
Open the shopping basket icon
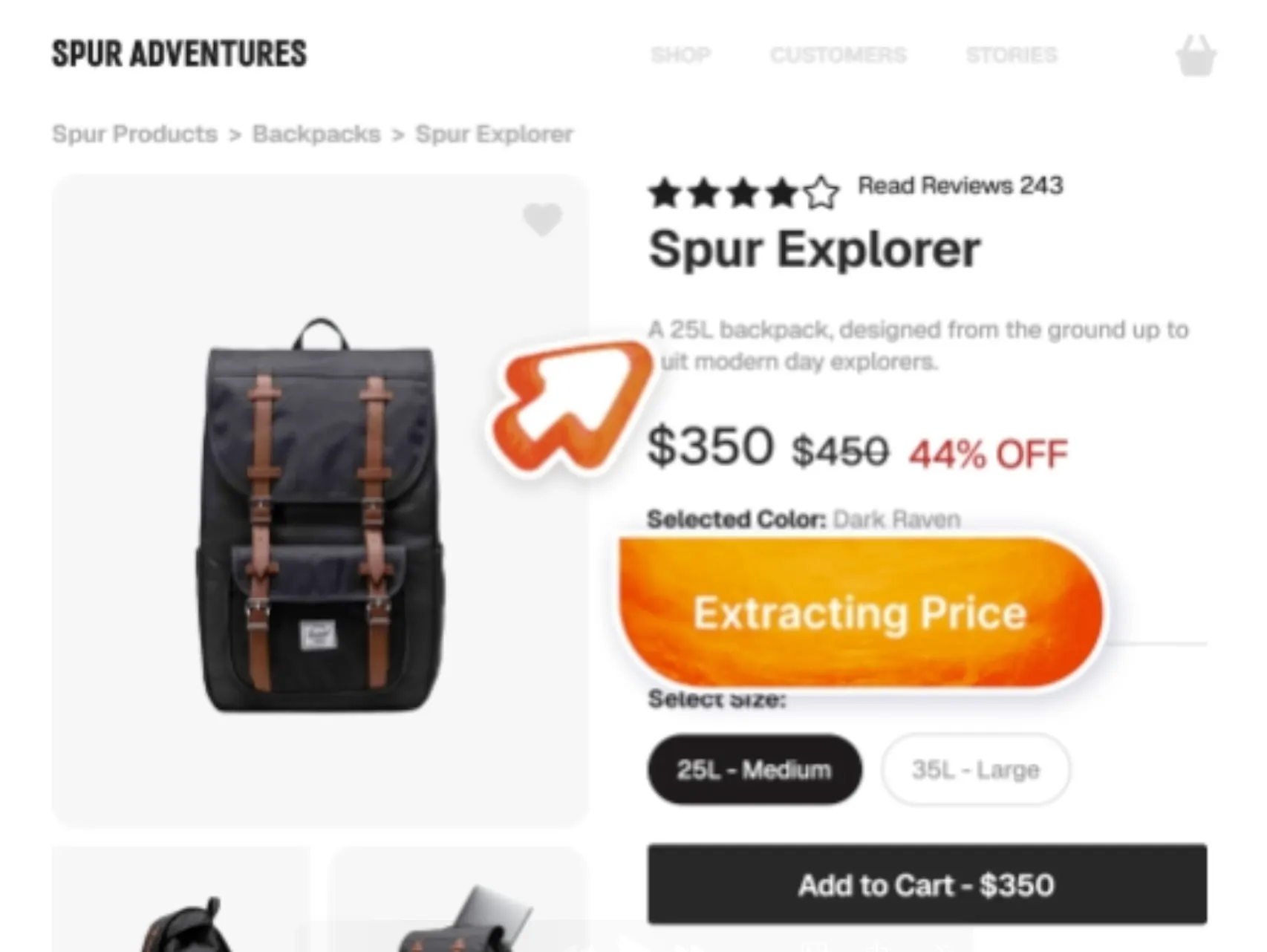click(x=1196, y=55)
